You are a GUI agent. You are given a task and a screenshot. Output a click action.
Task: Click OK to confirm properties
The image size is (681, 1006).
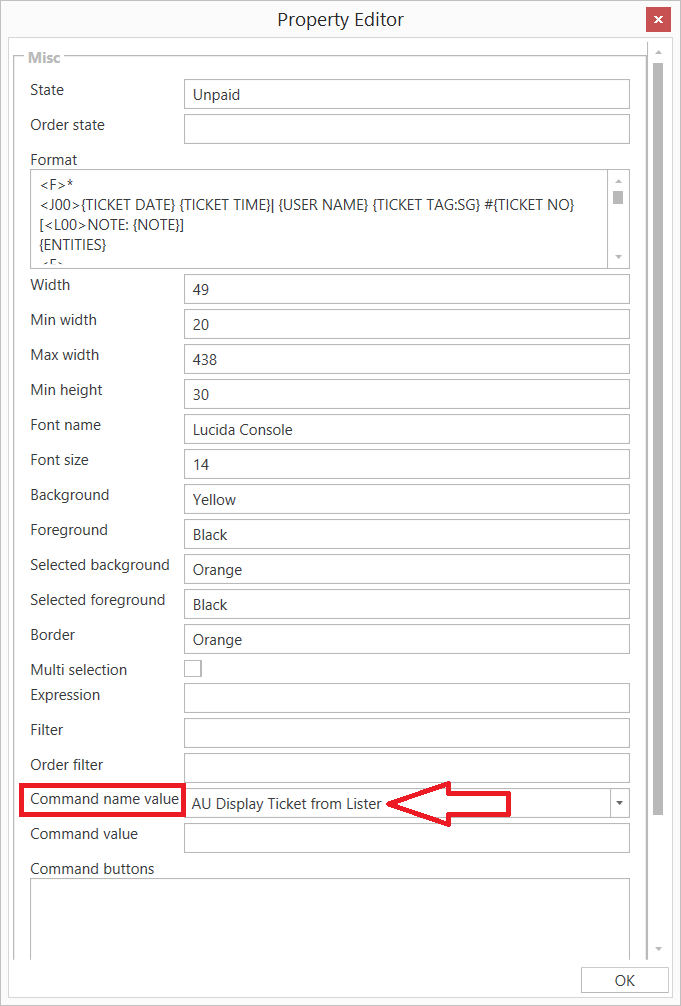click(624, 981)
